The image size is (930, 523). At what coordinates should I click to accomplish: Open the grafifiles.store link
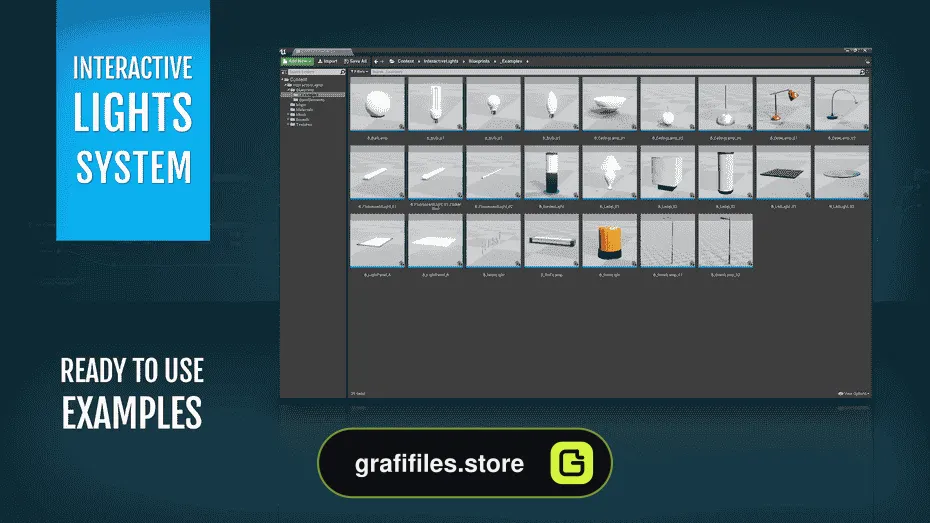click(x=439, y=463)
